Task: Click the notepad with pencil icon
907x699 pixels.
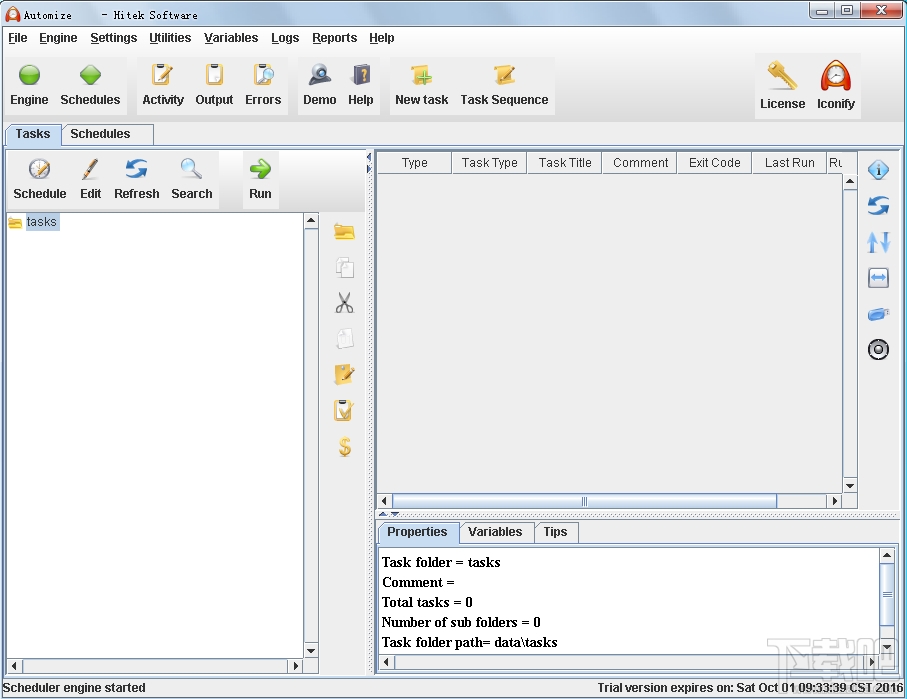Action: pos(344,374)
